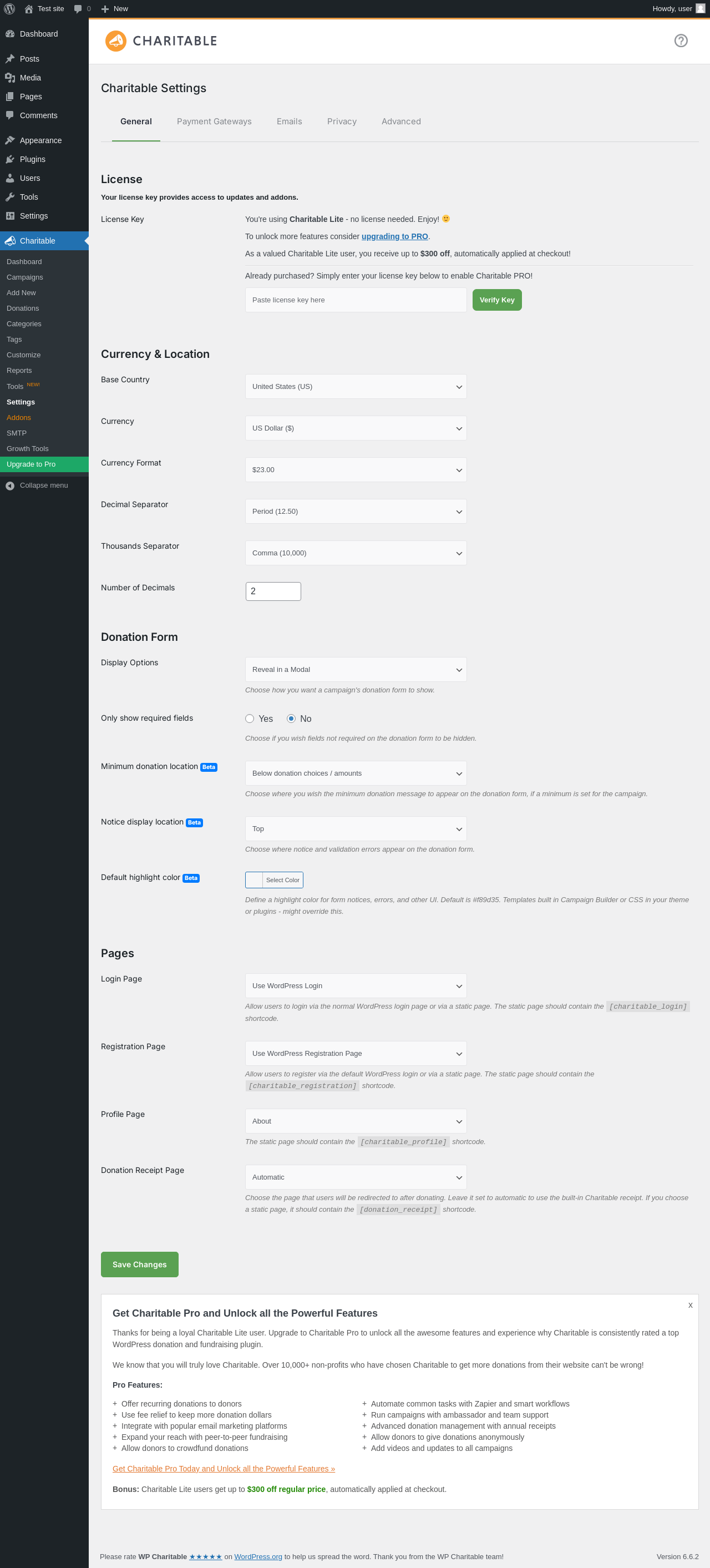Select No for only show required fields
Screen dimensions: 710x1568
coord(291,719)
